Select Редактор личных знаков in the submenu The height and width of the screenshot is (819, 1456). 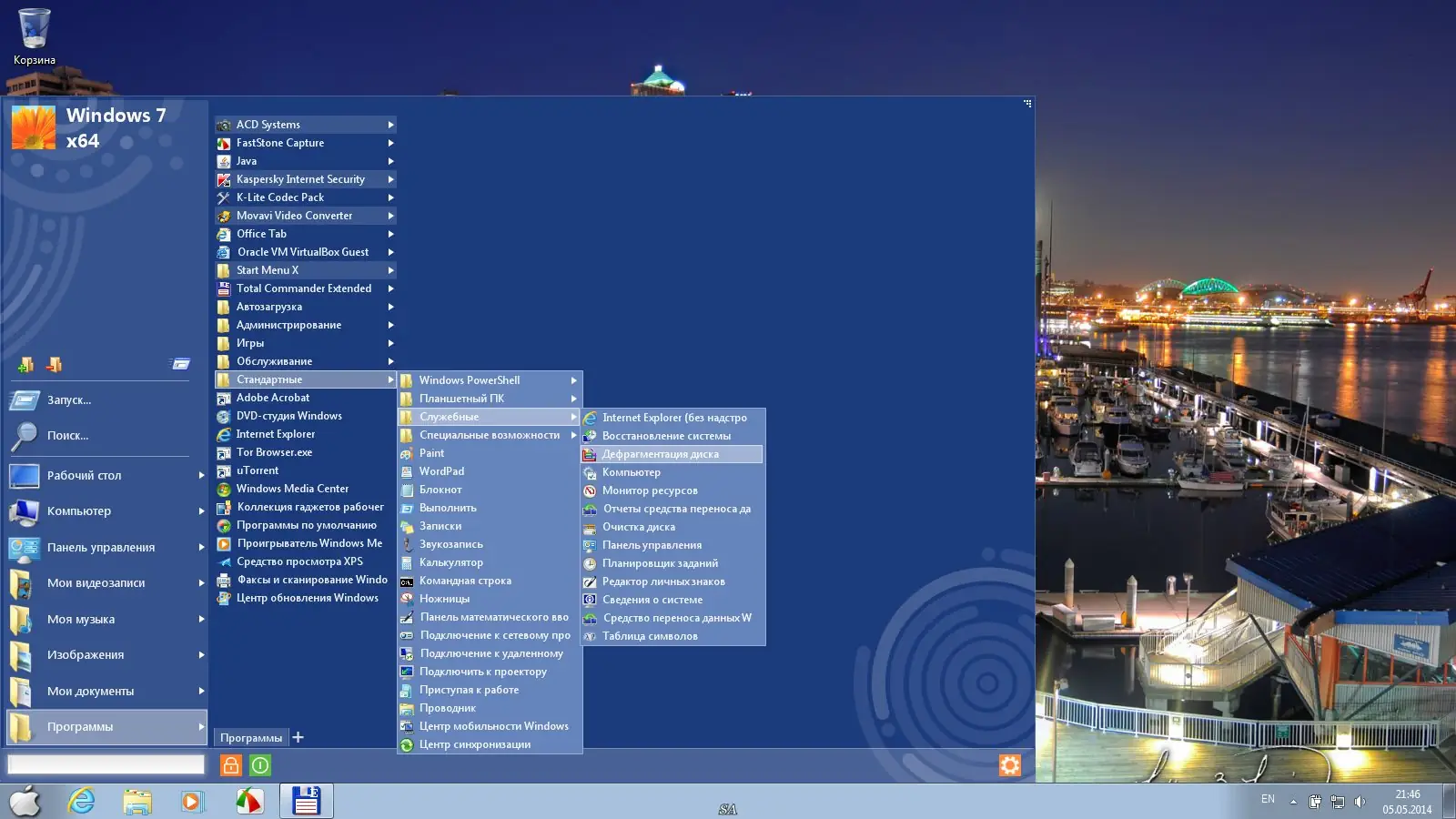point(672,581)
